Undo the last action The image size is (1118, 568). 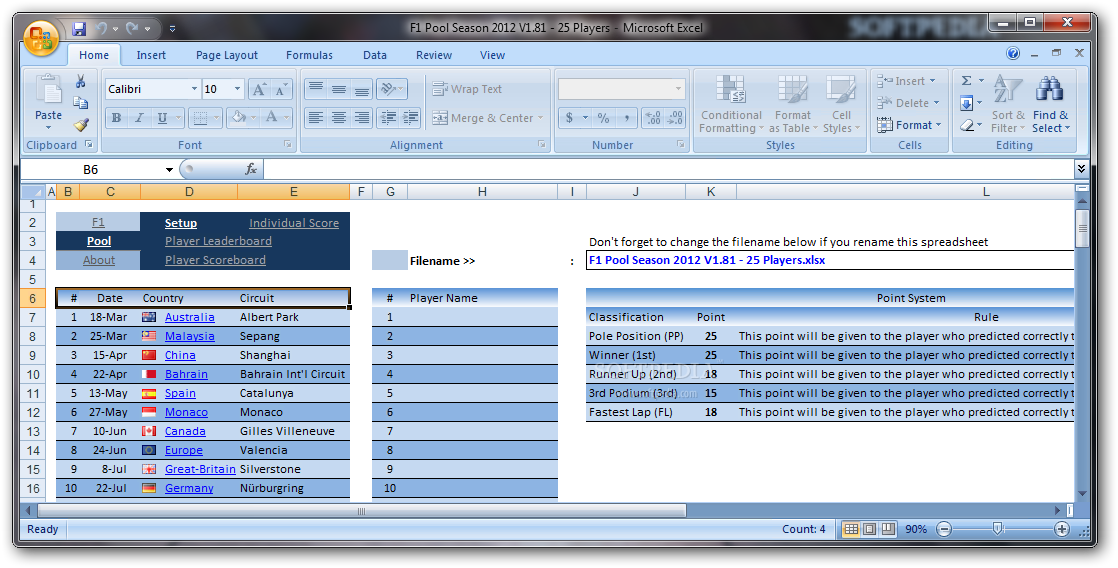(101, 29)
